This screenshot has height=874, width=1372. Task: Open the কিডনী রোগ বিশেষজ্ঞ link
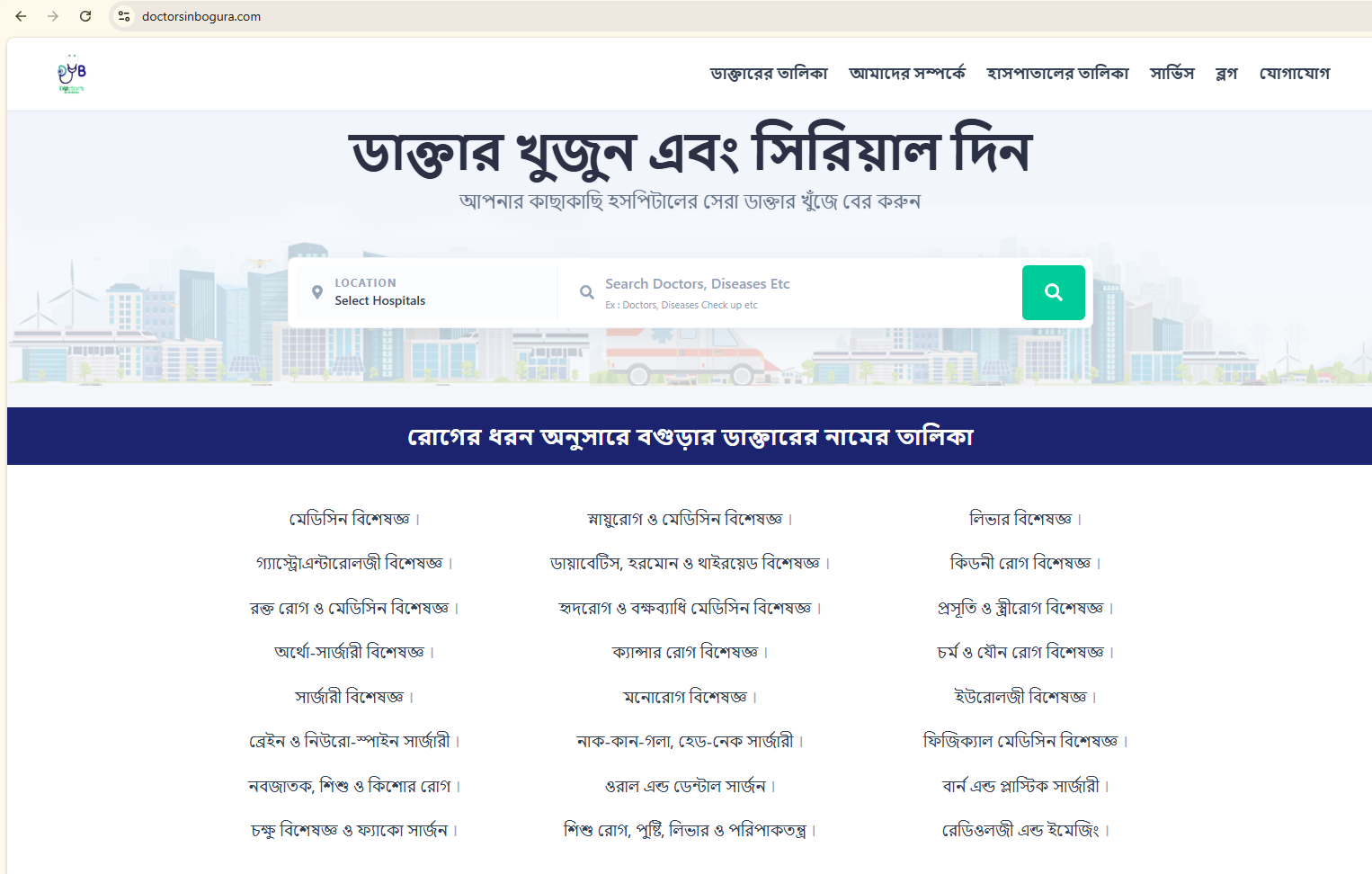coord(1020,563)
